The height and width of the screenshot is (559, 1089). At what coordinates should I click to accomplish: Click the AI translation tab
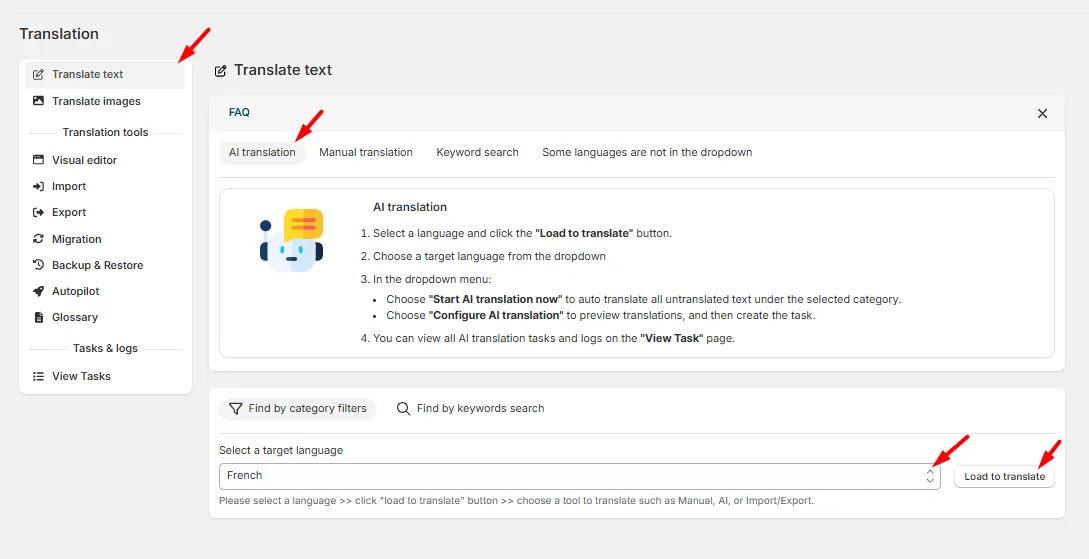(x=263, y=152)
